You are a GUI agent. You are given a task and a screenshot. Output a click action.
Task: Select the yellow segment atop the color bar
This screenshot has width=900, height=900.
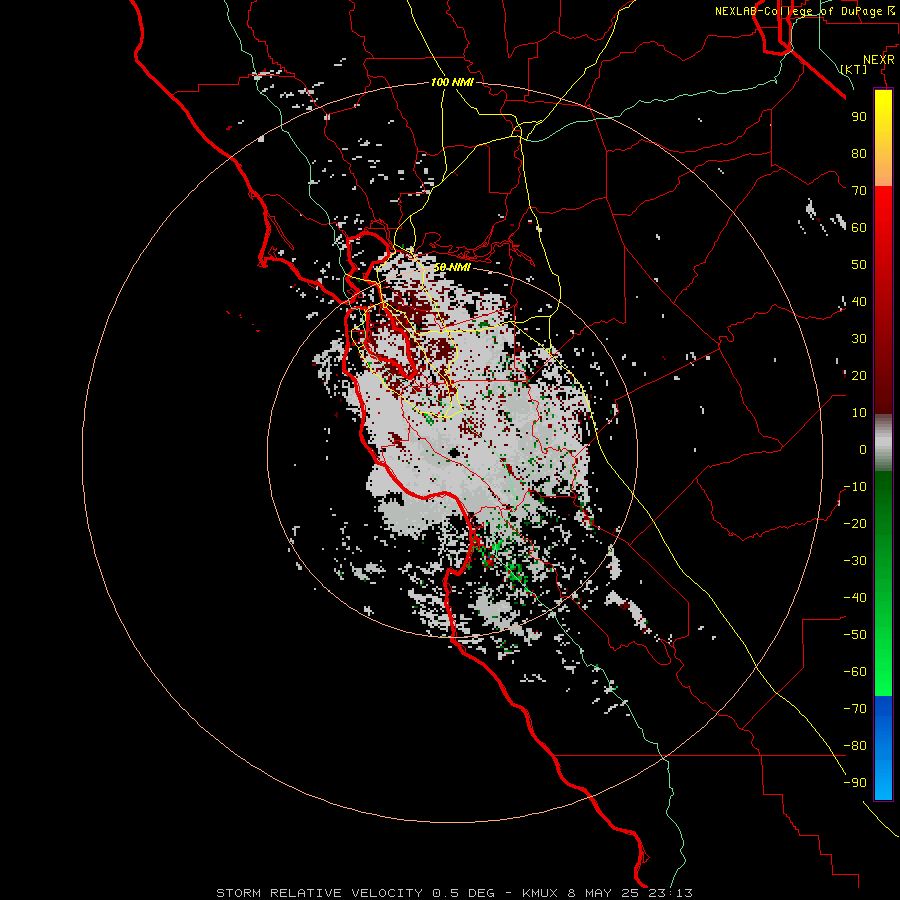click(x=883, y=138)
